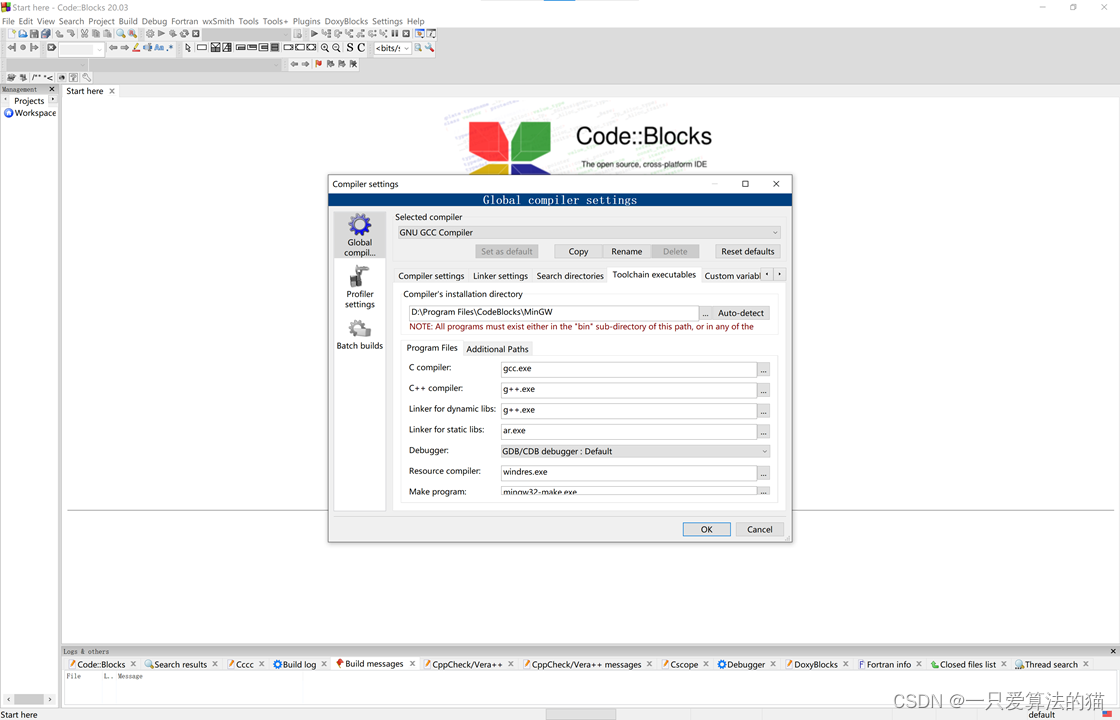This screenshot has height=720, width=1120.
Task: Browse for installation directory '...' button
Action: pos(705,313)
